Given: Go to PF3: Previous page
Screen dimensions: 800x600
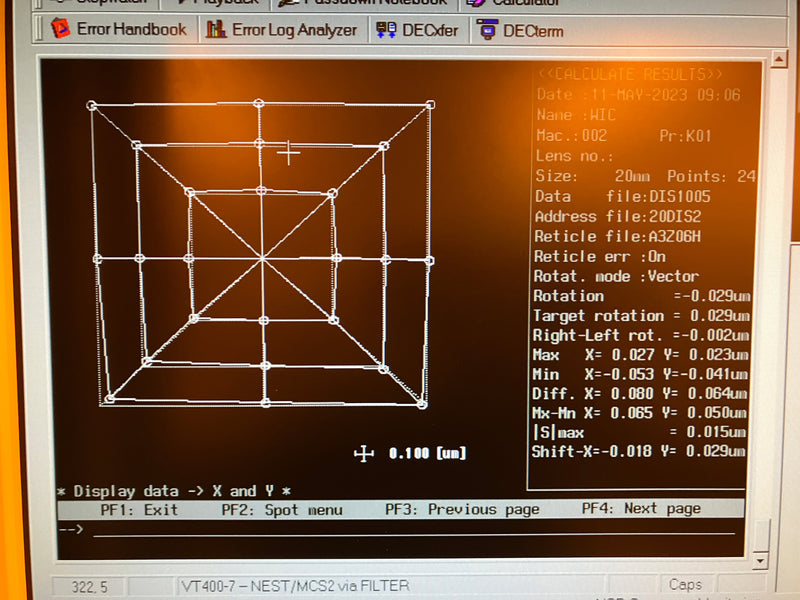Looking at the screenshot, I should 462,509.
